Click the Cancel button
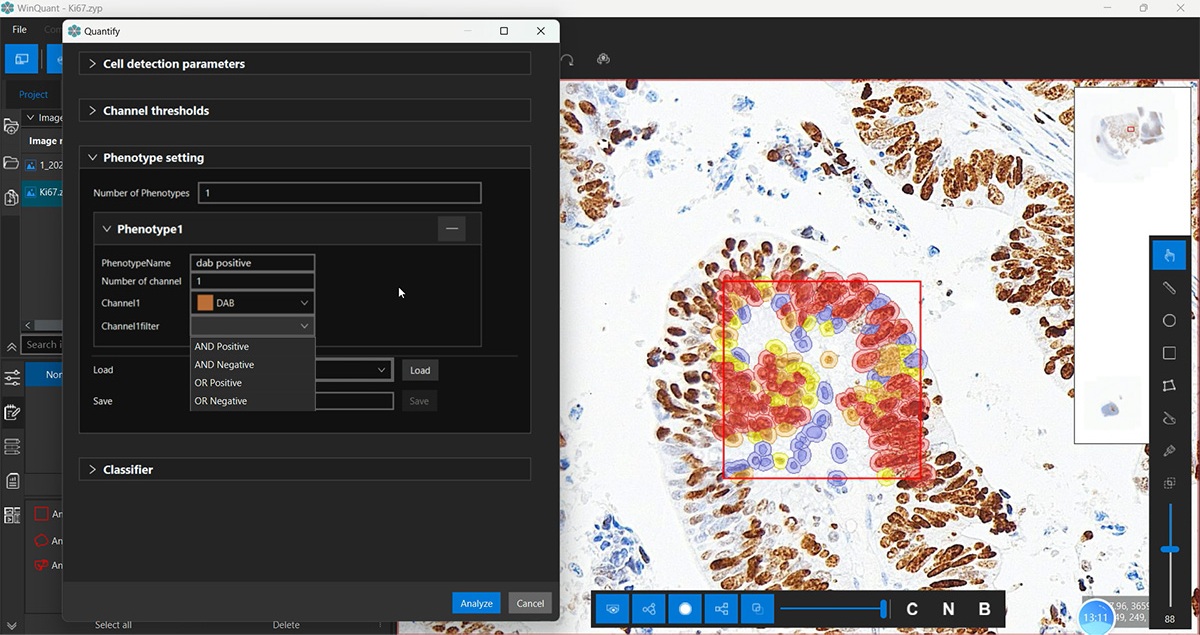This screenshot has height=635, width=1200. pos(530,603)
